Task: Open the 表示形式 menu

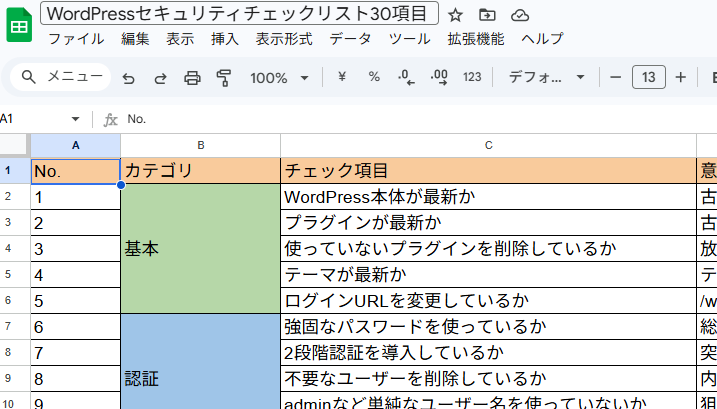Action: point(284,39)
